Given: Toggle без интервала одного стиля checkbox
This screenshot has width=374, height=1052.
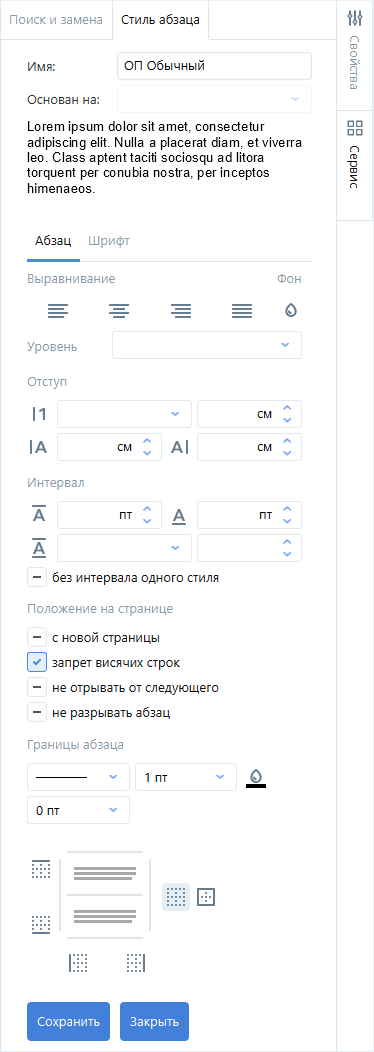Looking at the screenshot, I should coord(37,577).
